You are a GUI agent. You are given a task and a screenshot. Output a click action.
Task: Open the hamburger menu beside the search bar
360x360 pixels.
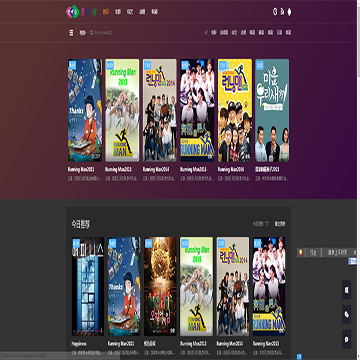71,33
